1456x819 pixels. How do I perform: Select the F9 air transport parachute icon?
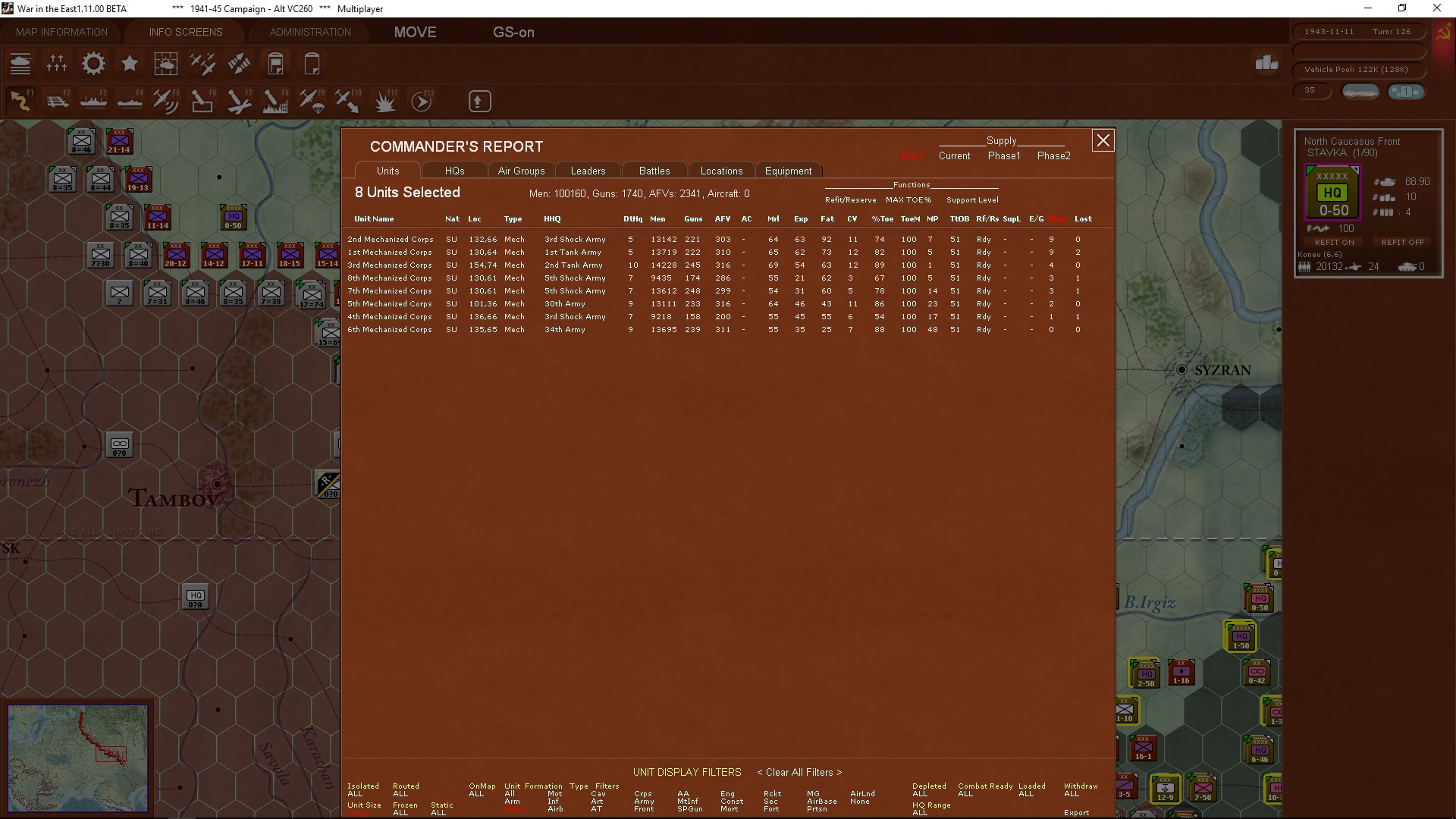tap(312, 101)
